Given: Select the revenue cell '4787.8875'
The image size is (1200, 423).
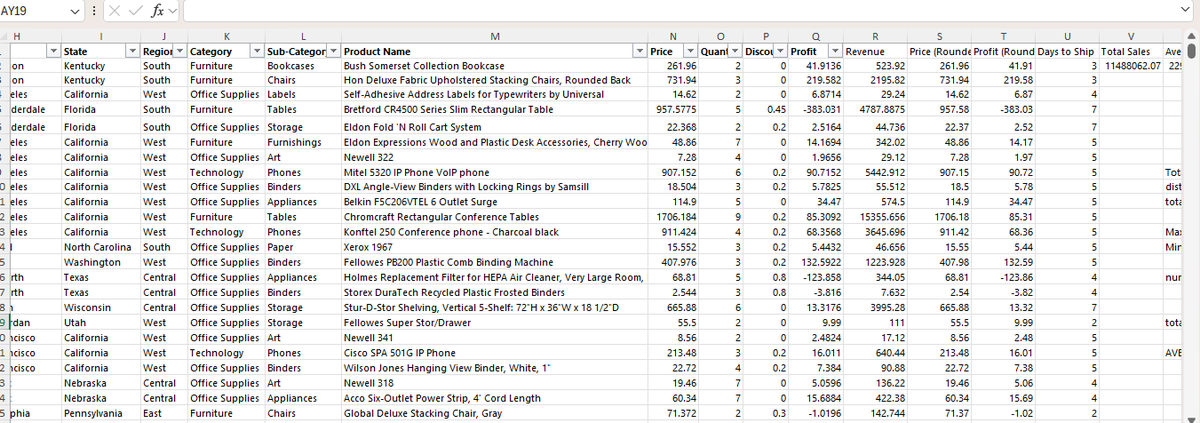Looking at the screenshot, I should pyautogui.click(x=875, y=109).
